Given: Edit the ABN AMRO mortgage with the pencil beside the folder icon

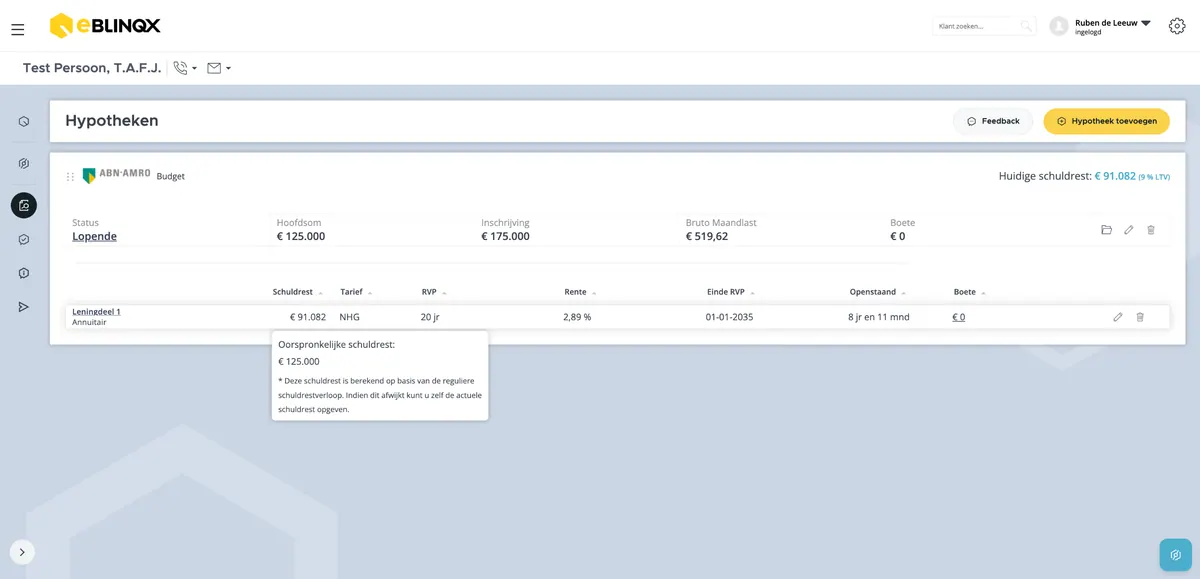Looking at the screenshot, I should 1129,230.
